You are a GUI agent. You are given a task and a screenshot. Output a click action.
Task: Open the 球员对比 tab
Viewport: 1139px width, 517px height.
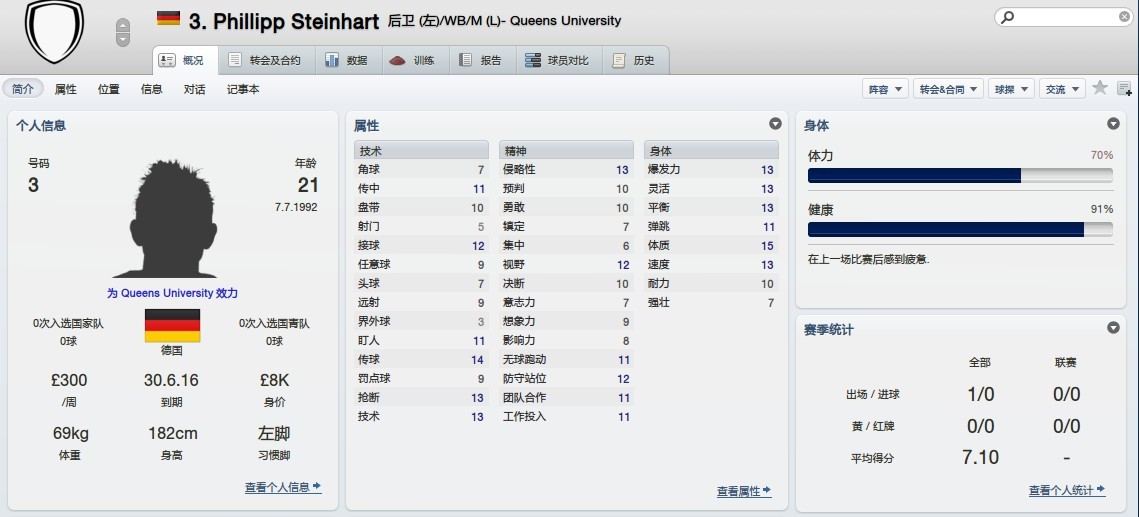coord(557,60)
